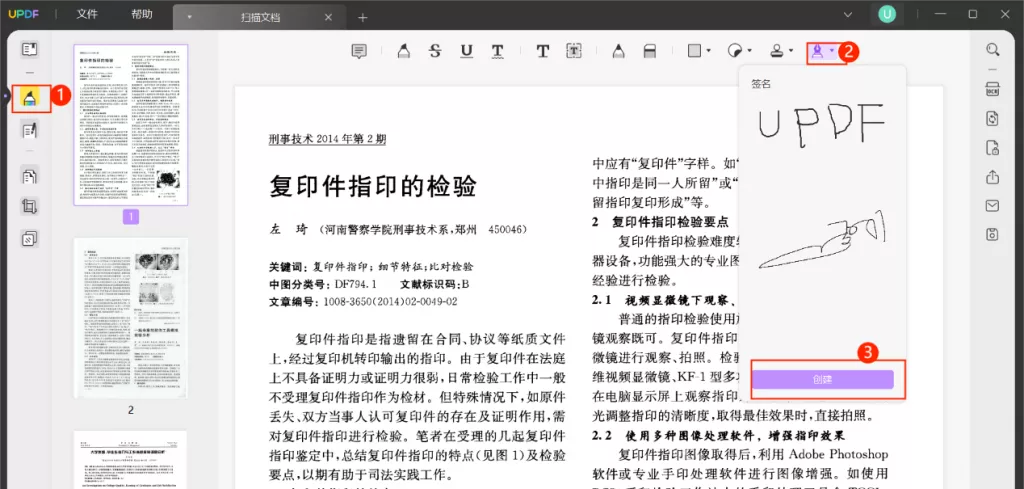Select the page 2 thumbnail
This screenshot has width=1024, height=489.
point(130,318)
